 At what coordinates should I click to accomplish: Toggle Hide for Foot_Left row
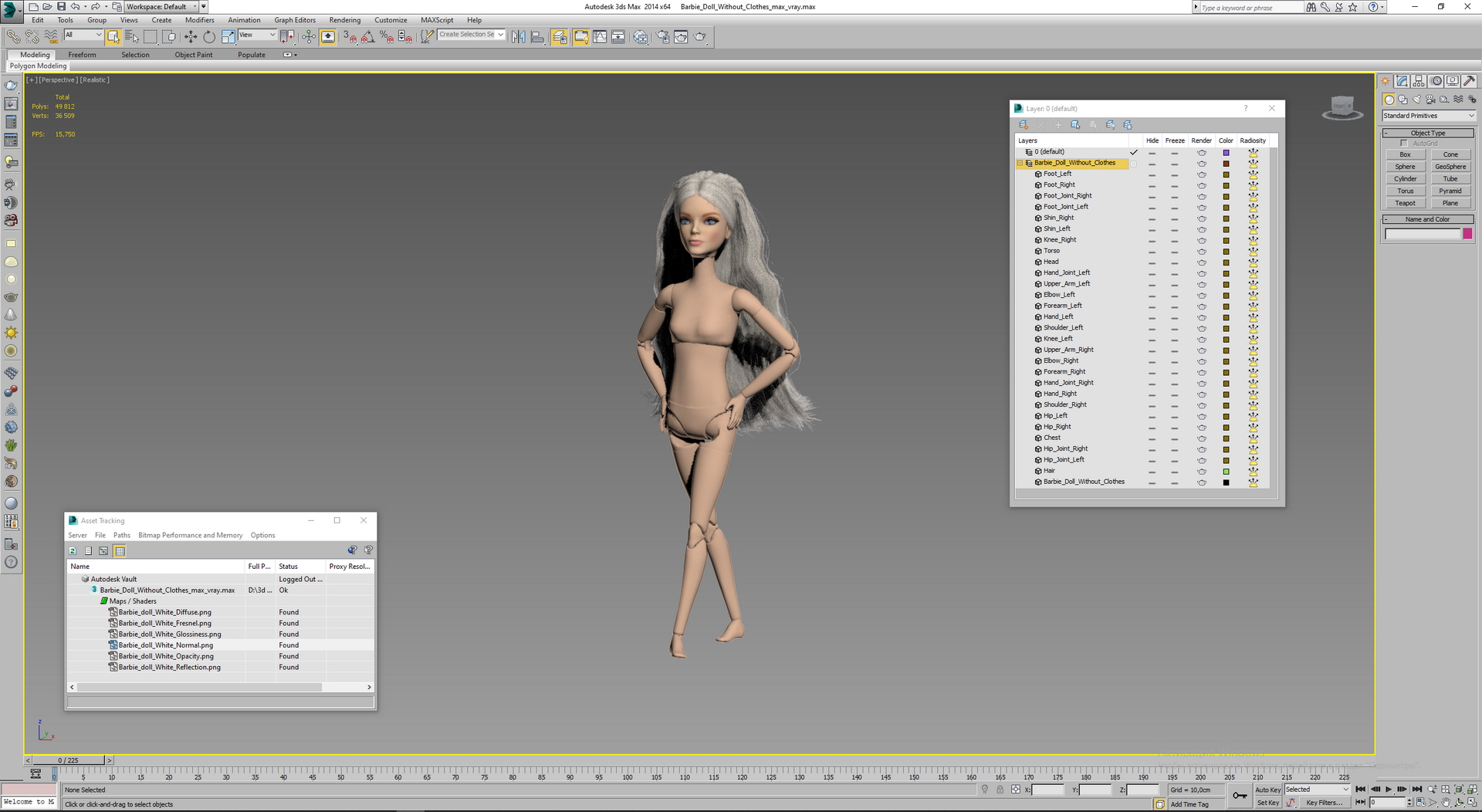[x=1152, y=174]
